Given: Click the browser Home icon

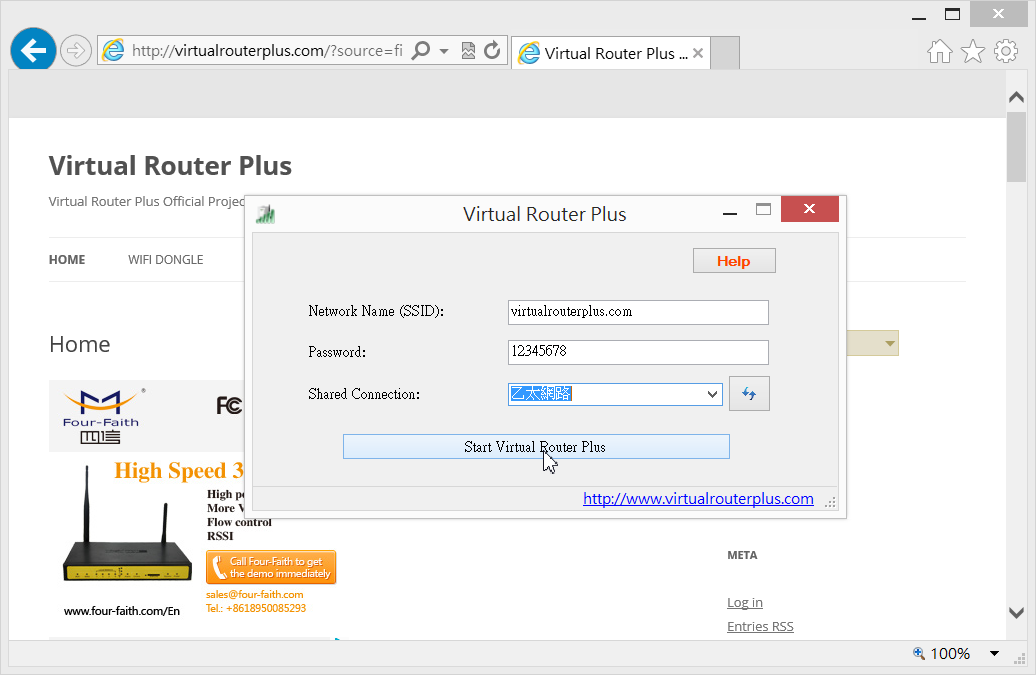Looking at the screenshot, I should 940,51.
